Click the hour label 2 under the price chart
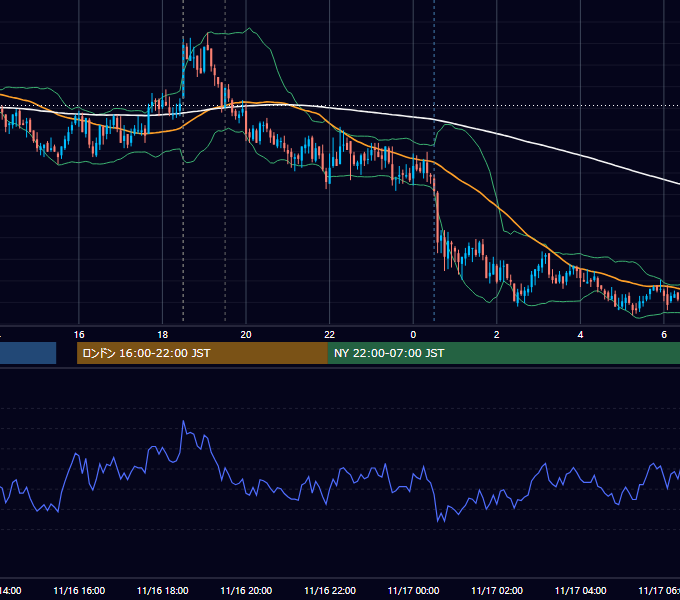Screen dimensions: 680x600 tap(497, 335)
